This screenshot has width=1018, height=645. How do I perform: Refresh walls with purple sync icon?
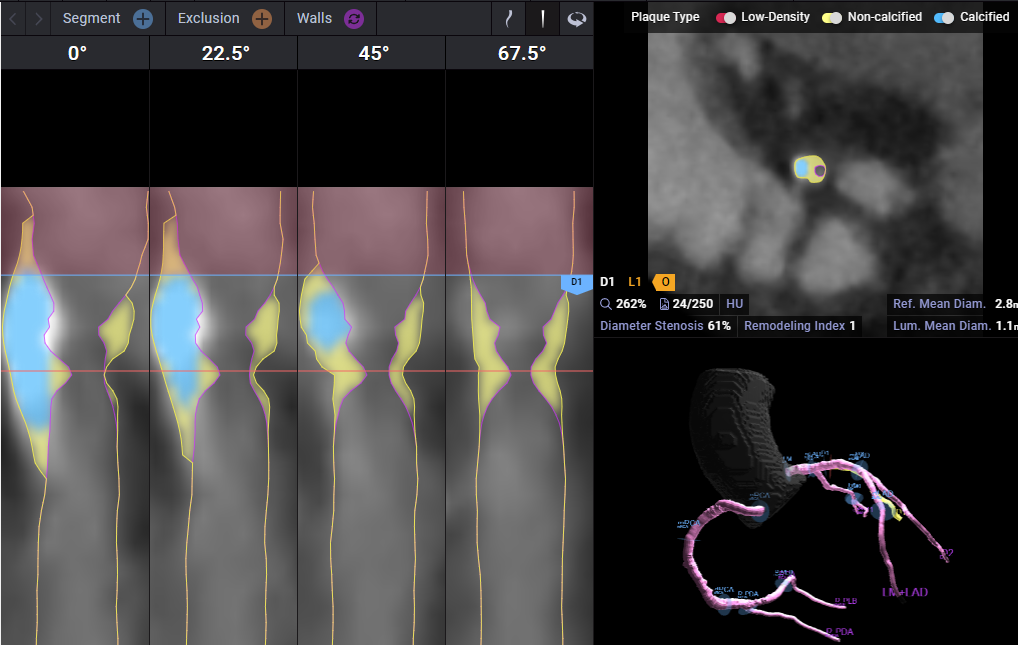click(x=354, y=19)
